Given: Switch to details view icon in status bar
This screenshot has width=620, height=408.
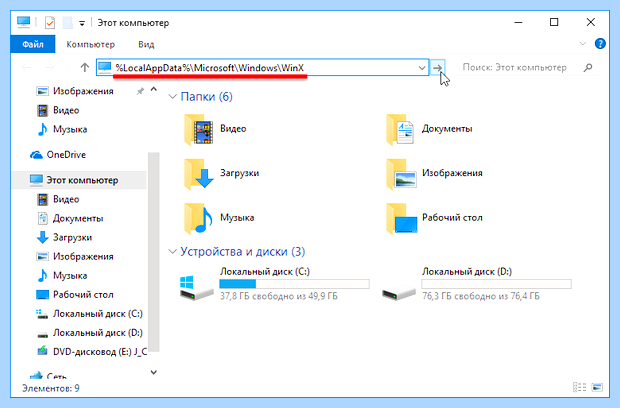Looking at the screenshot, I should [580, 387].
